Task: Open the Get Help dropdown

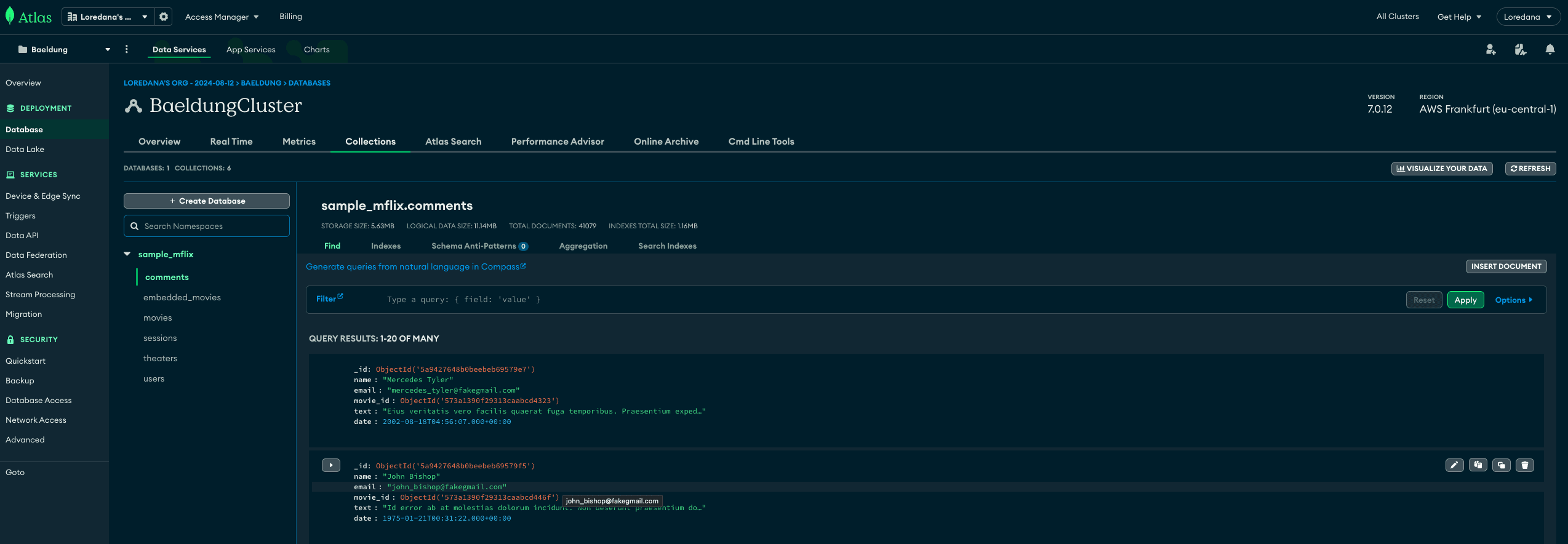Action: click(x=1459, y=17)
